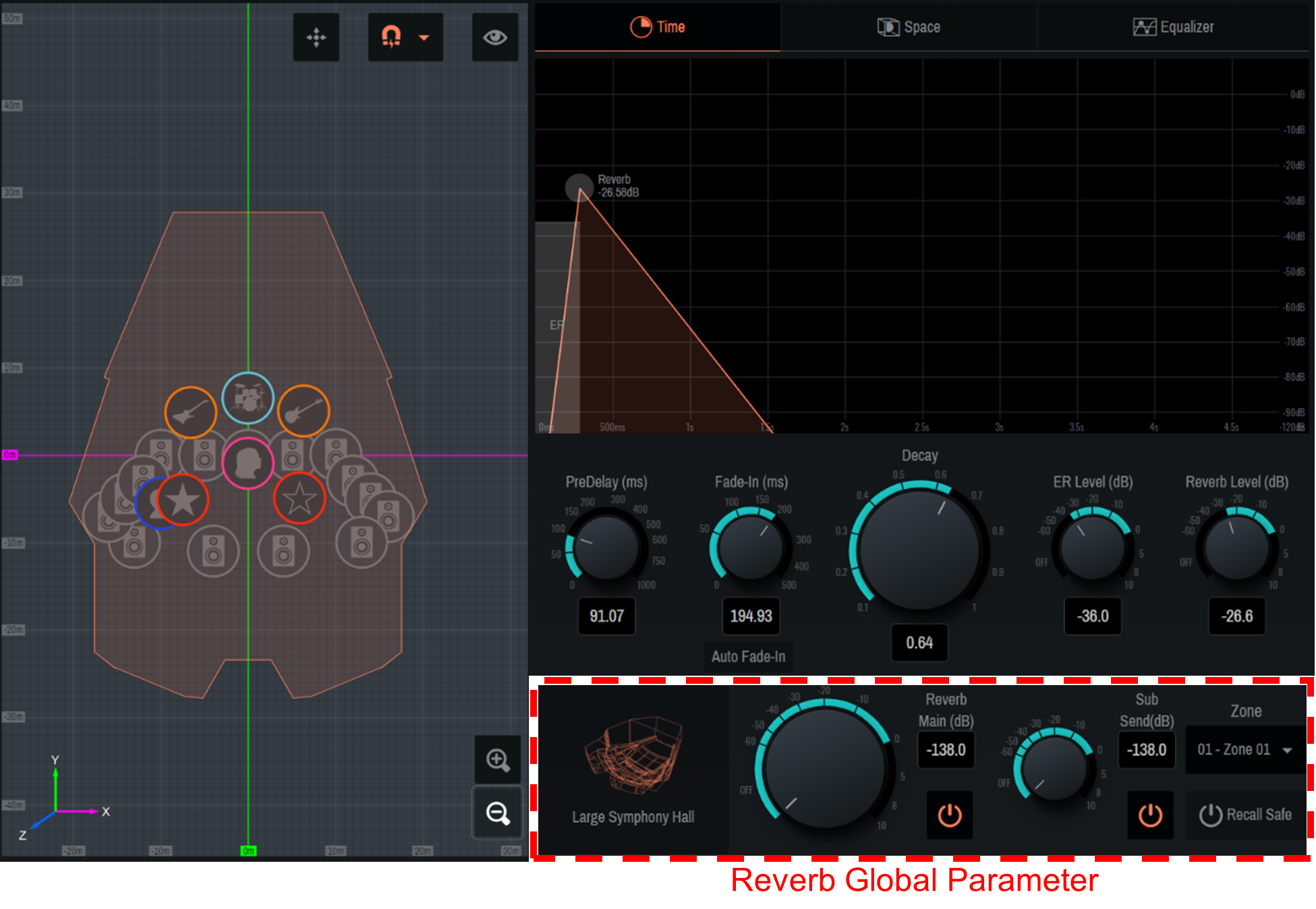
Task: Click the Recall Safe button
Action: (x=1247, y=815)
